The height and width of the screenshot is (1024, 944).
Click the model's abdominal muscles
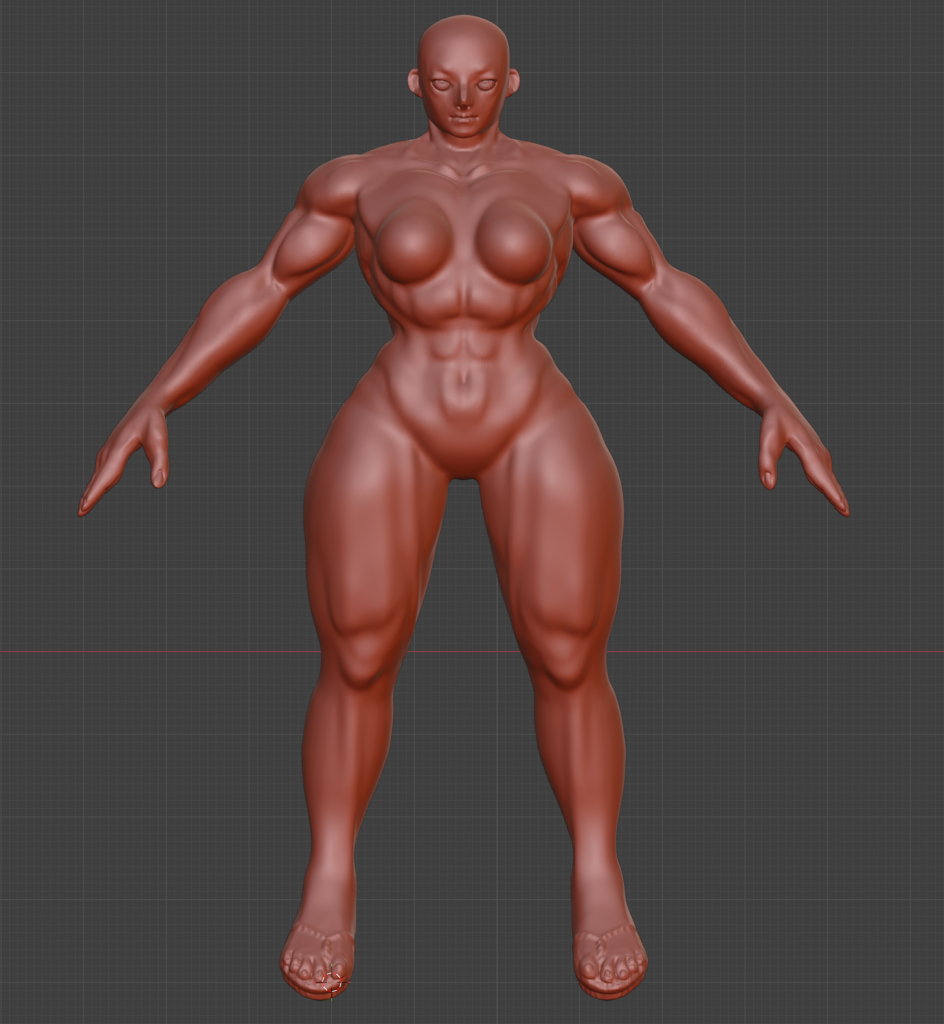pyautogui.click(x=463, y=340)
